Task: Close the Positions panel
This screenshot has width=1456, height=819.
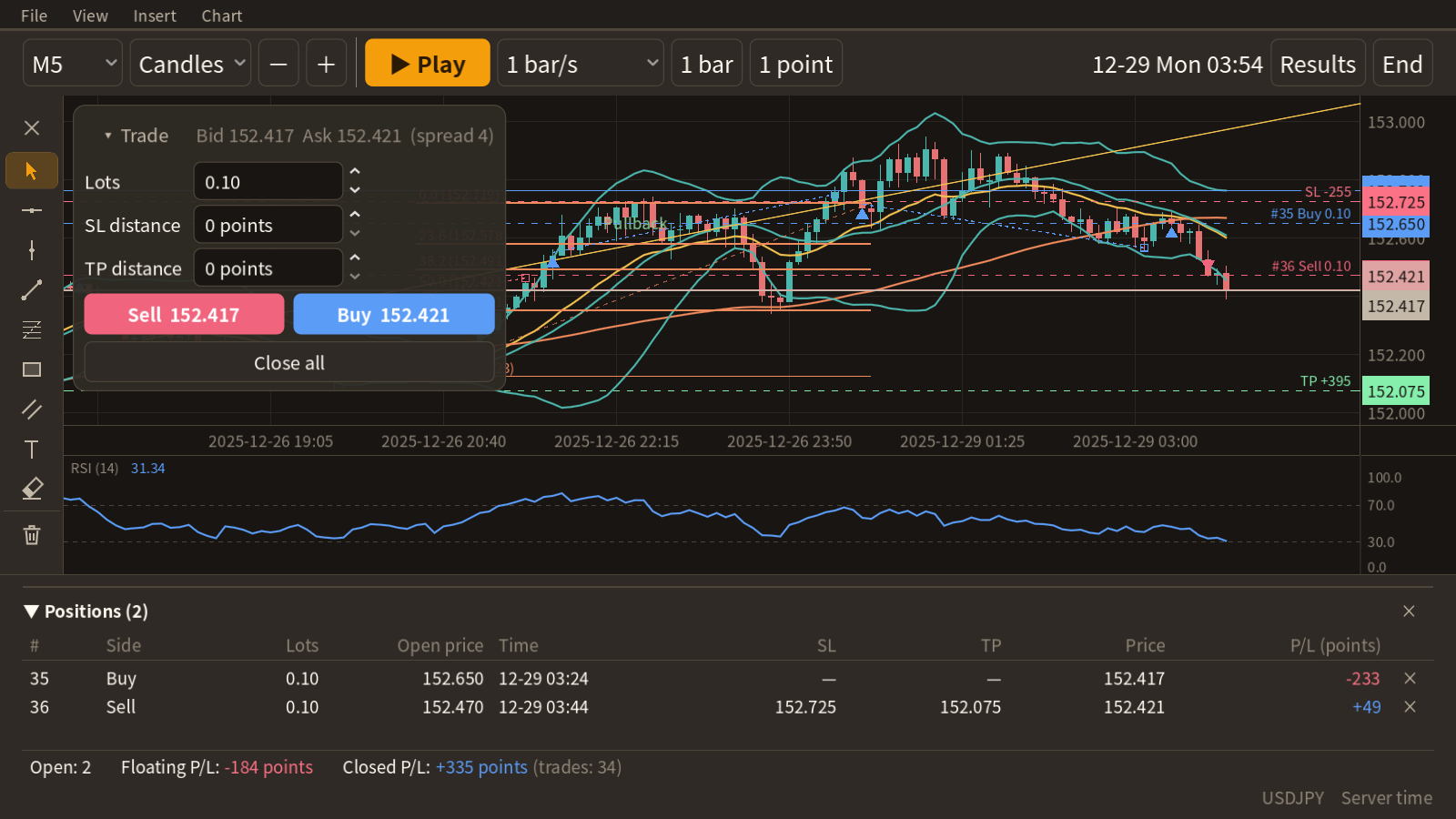Action: (x=1409, y=612)
